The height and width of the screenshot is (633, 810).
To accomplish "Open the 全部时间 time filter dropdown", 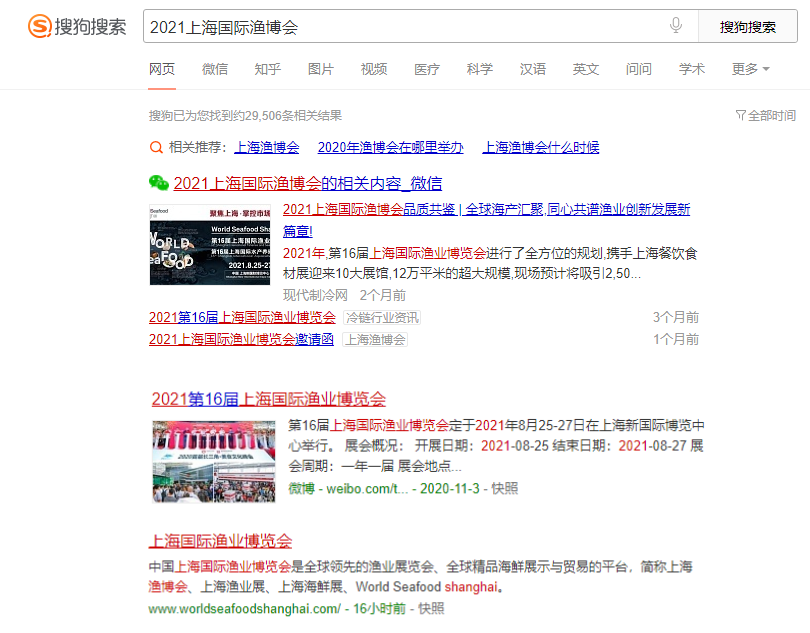I will (x=770, y=116).
